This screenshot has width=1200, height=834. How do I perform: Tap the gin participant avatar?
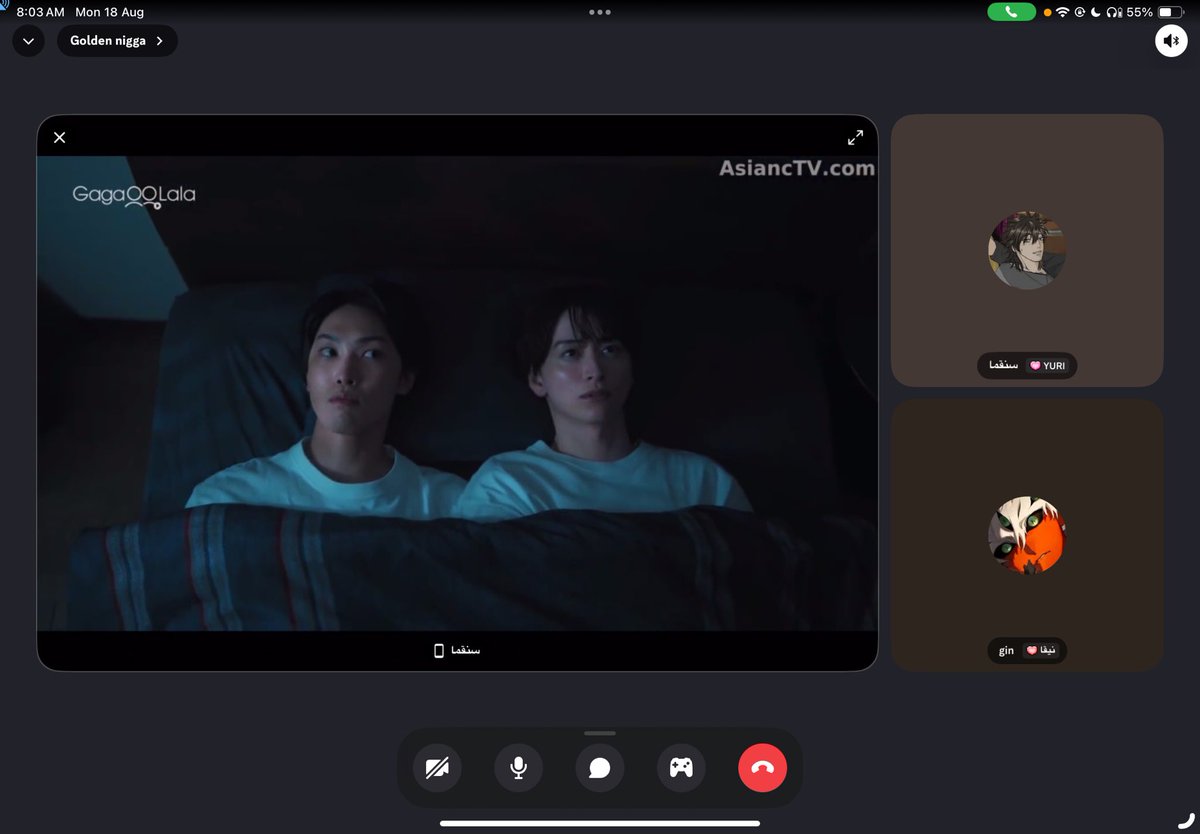pyautogui.click(x=1027, y=535)
